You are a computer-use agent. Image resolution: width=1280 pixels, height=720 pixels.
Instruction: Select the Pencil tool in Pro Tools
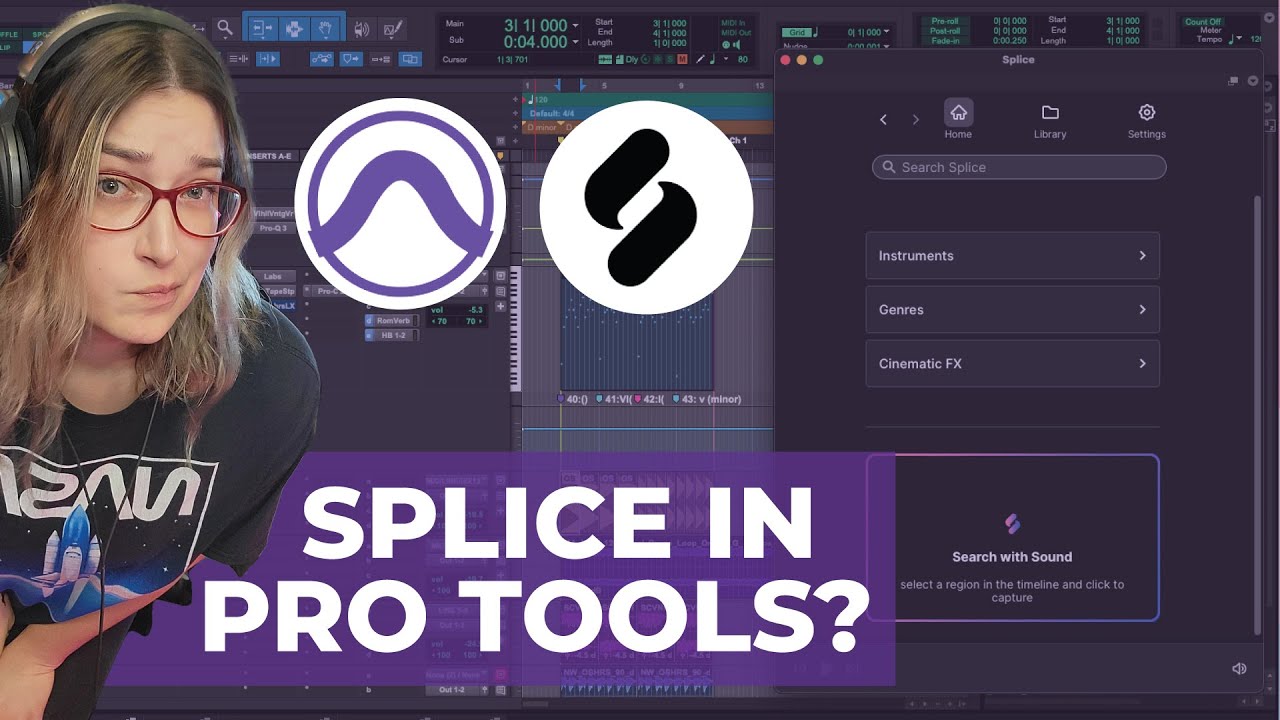tap(393, 29)
